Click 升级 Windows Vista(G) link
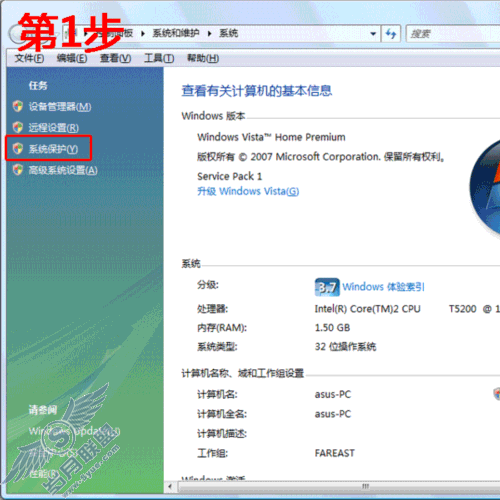The image size is (500, 500). (248, 191)
